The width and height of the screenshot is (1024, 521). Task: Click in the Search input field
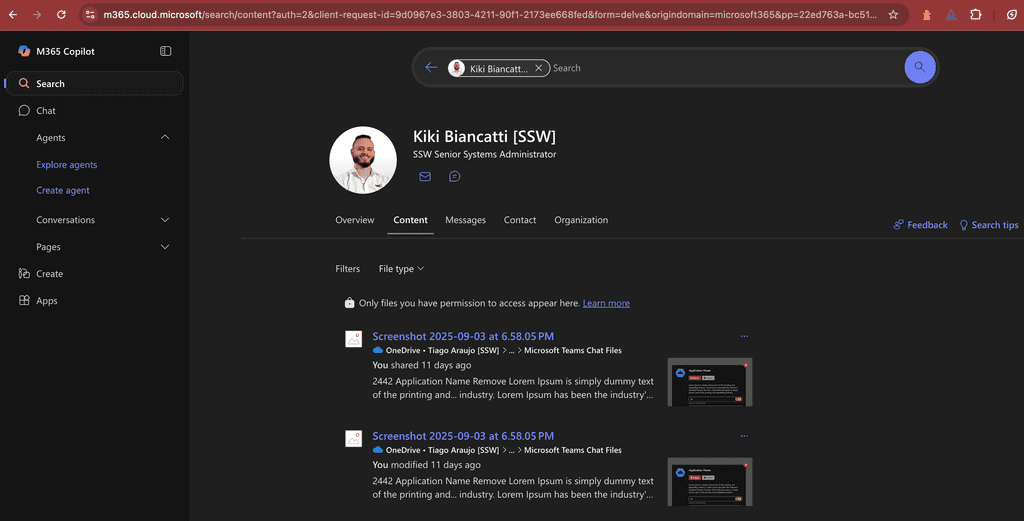click(720, 68)
